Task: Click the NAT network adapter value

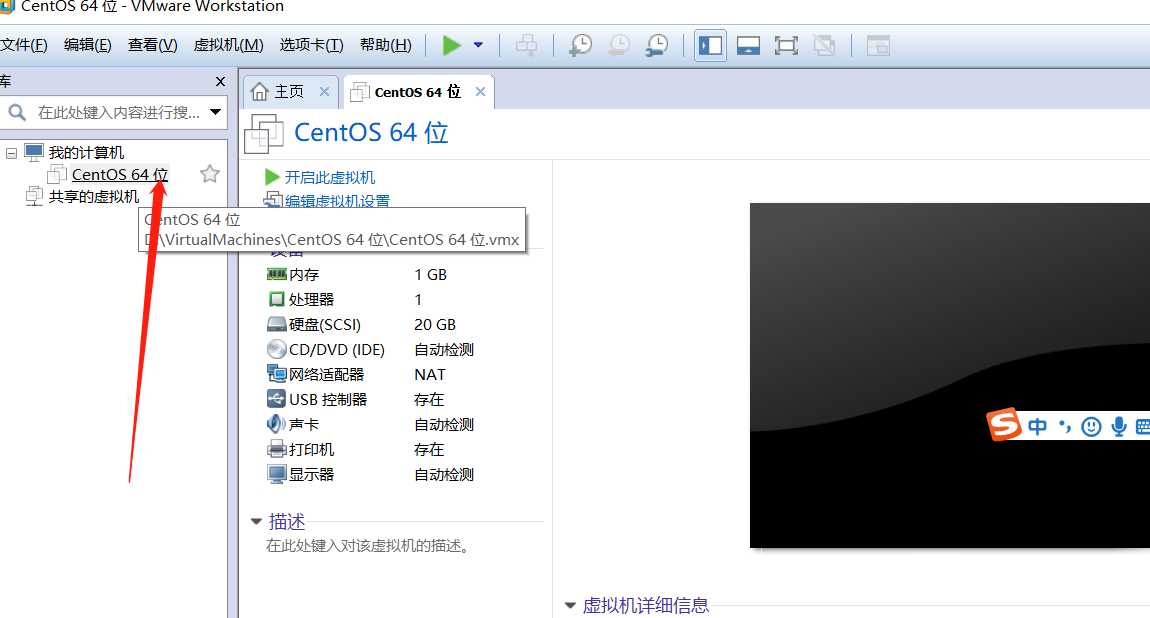Action: (430, 375)
